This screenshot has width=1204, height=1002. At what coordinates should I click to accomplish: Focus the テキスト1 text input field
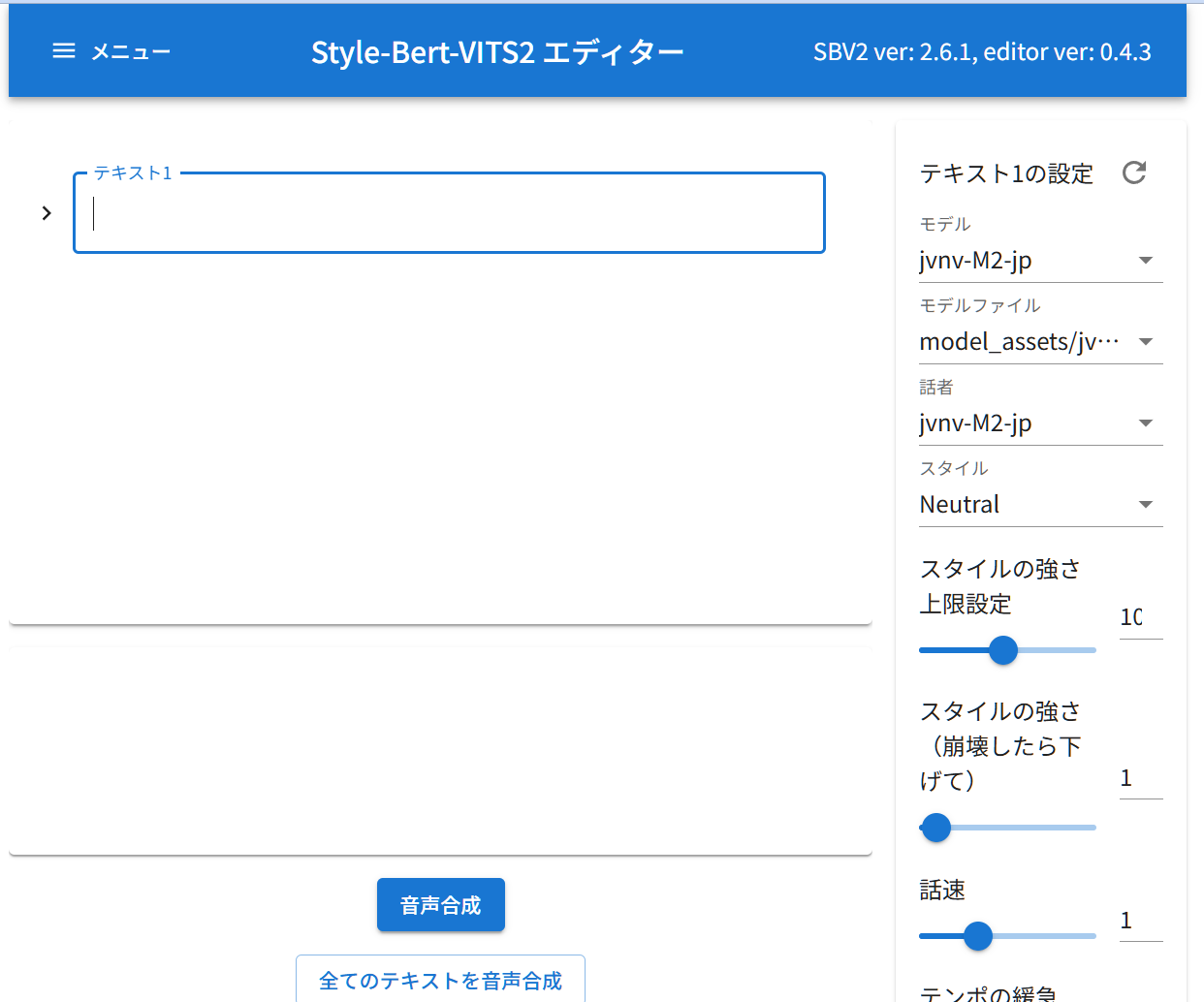(x=449, y=213)
